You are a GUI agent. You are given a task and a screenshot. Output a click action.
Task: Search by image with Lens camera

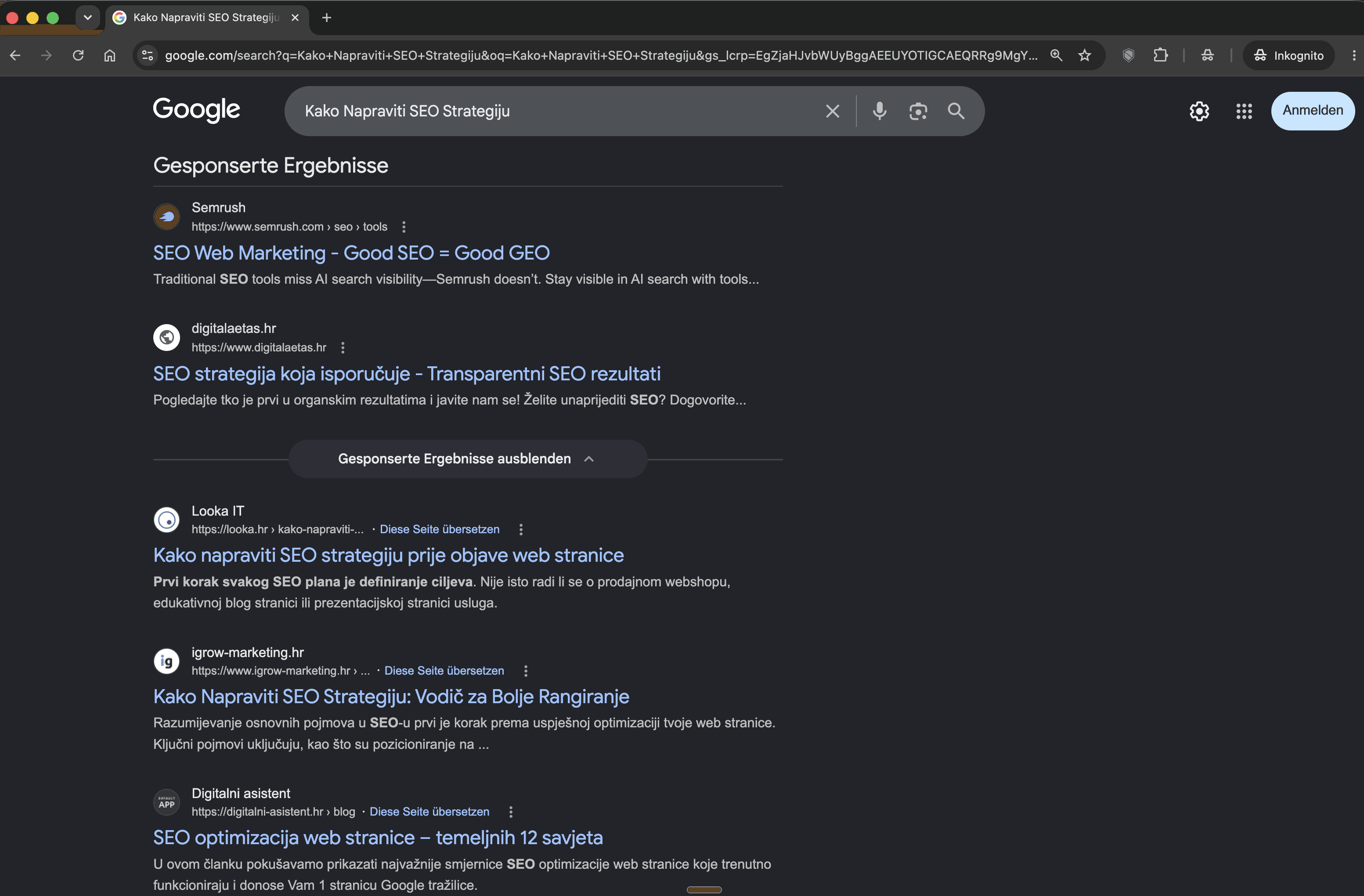tap(918, 111)
